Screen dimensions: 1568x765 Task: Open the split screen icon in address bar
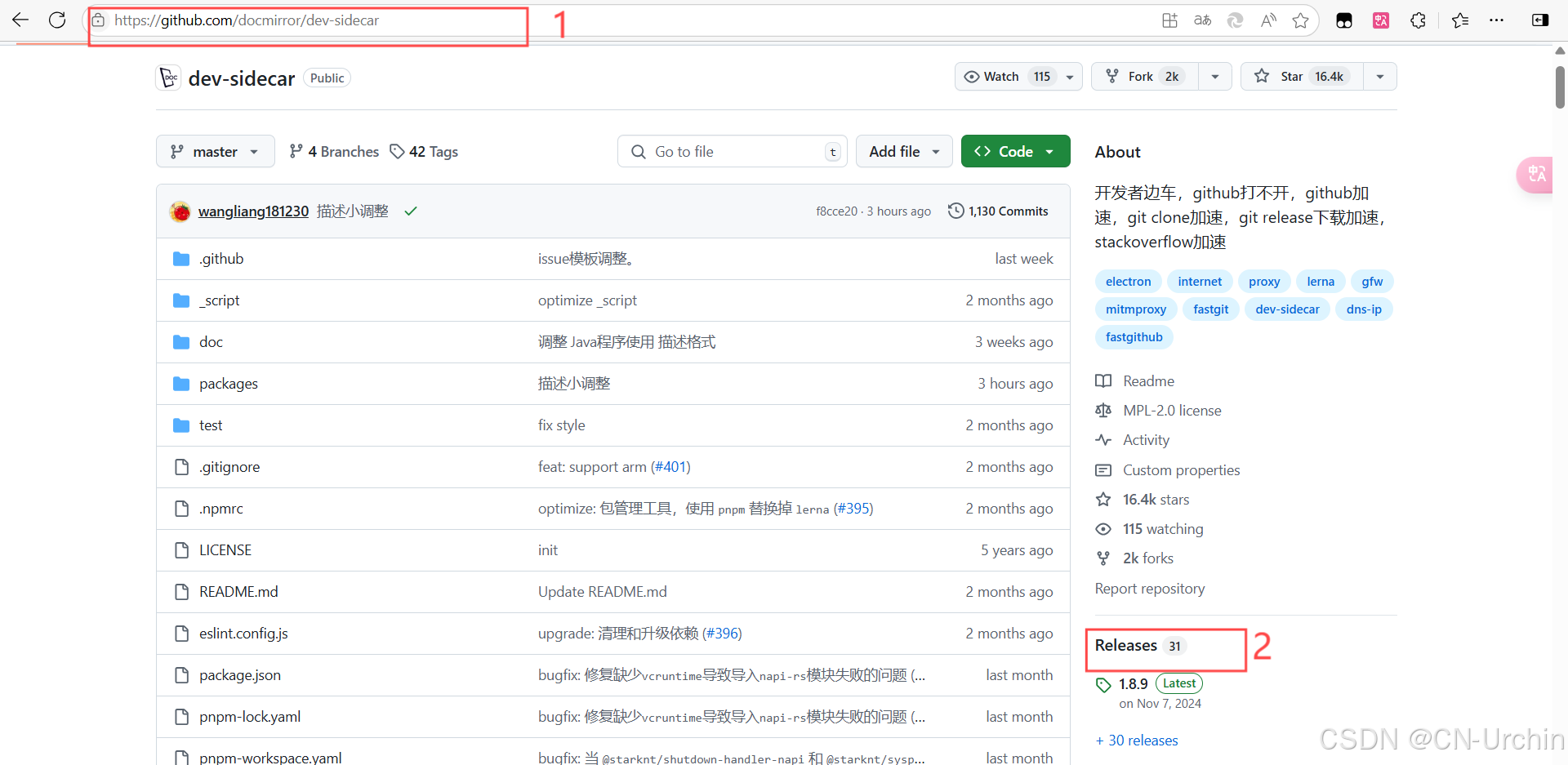click(1169, 20)
